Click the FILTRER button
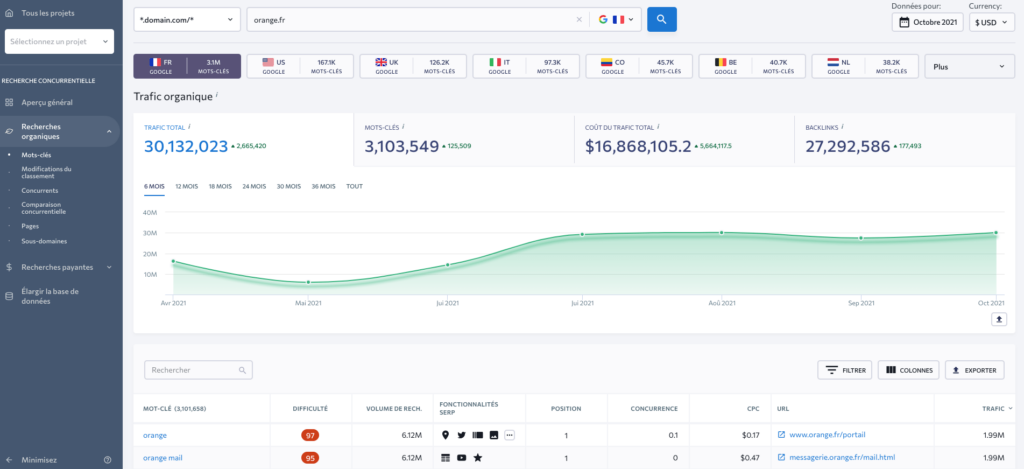This screenshot has height=469, width=1024. 844,370
